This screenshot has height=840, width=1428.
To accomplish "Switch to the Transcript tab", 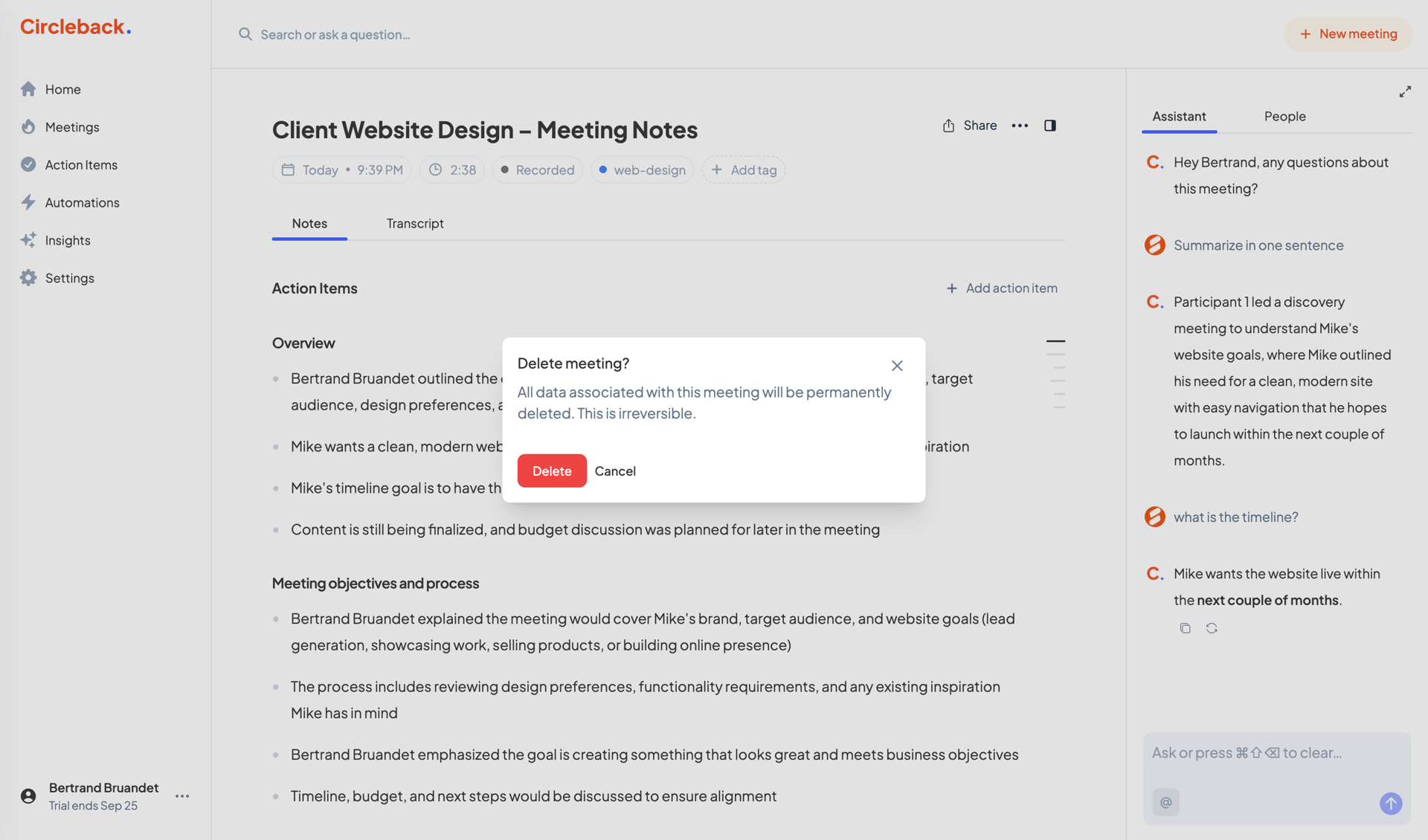I will click(414, 223).
